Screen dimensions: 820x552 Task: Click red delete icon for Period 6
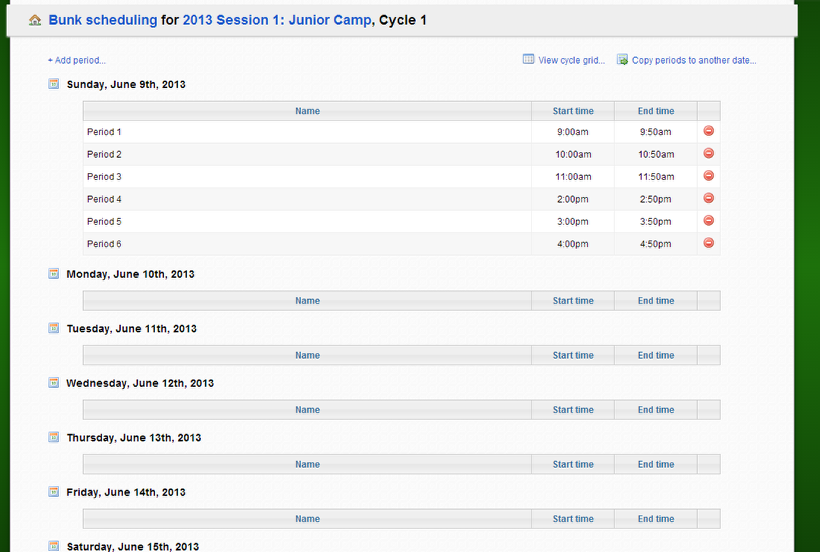709,243
